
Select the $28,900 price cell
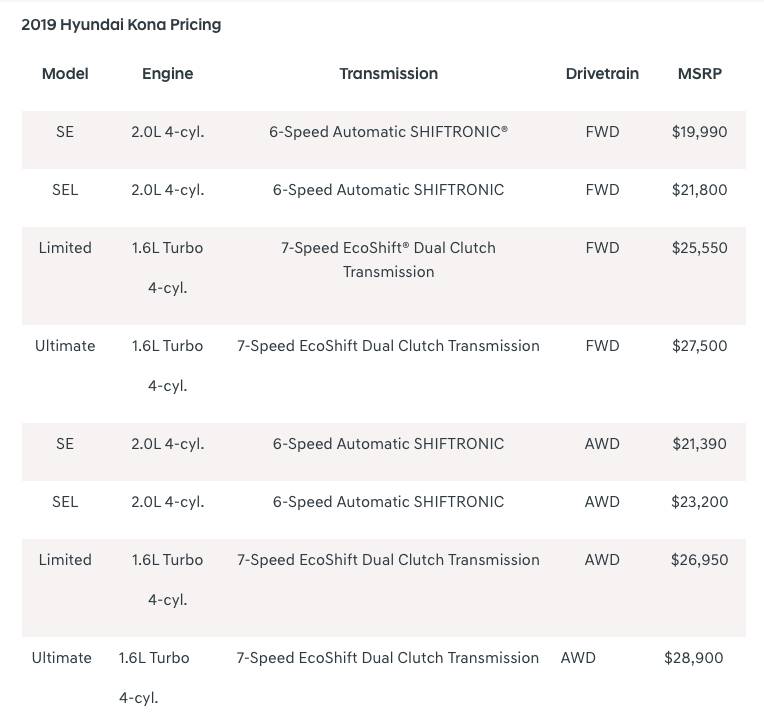coord(693,658)
